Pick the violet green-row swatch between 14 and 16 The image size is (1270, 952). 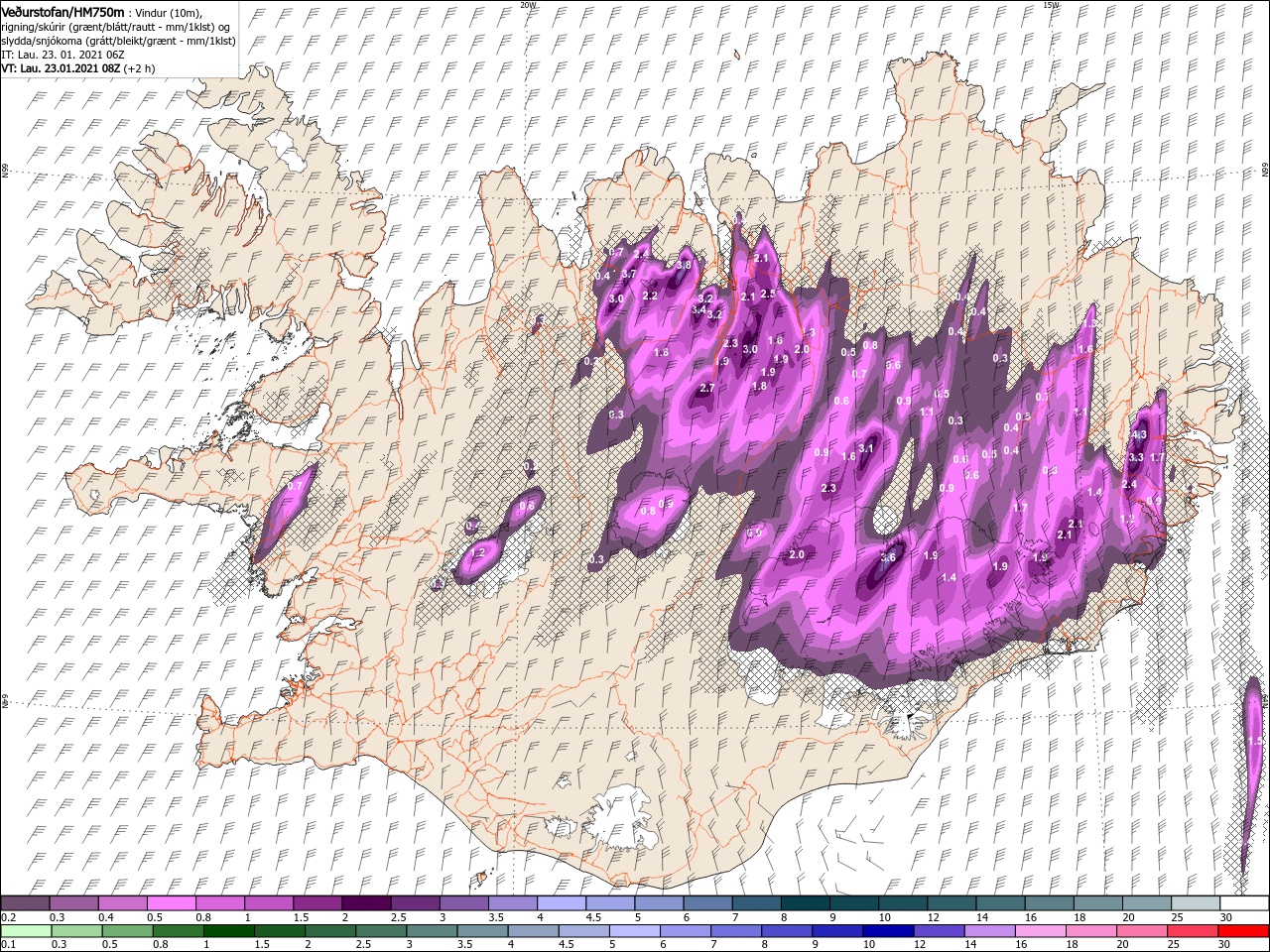[988, 930]
